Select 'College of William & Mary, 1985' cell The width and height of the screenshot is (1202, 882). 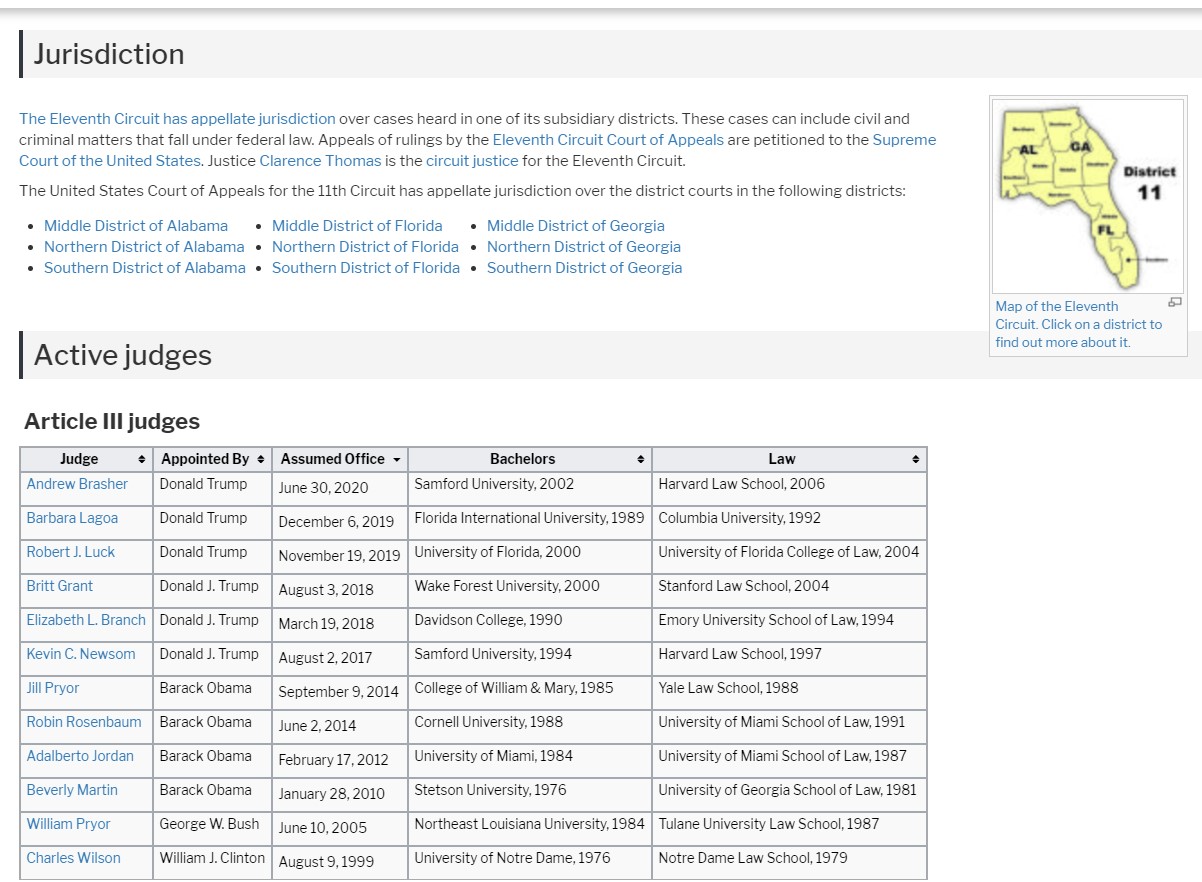[530, 692]
